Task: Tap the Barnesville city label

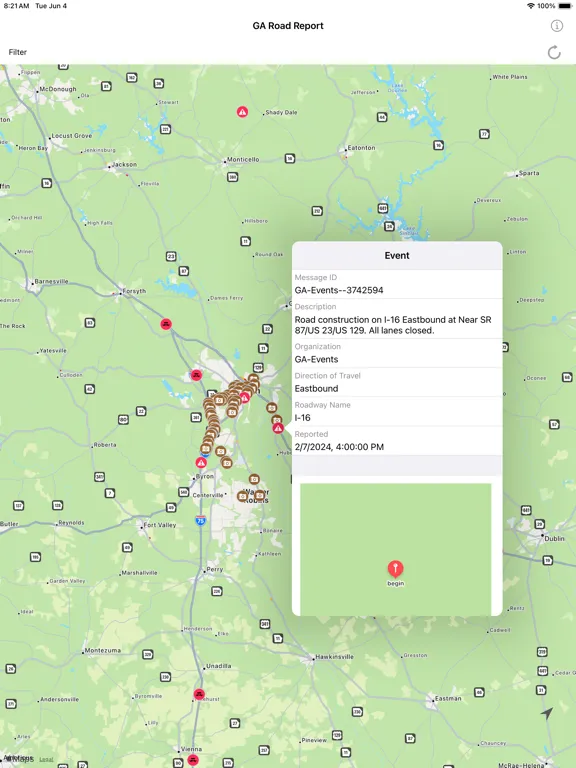Action: point(51,281)
